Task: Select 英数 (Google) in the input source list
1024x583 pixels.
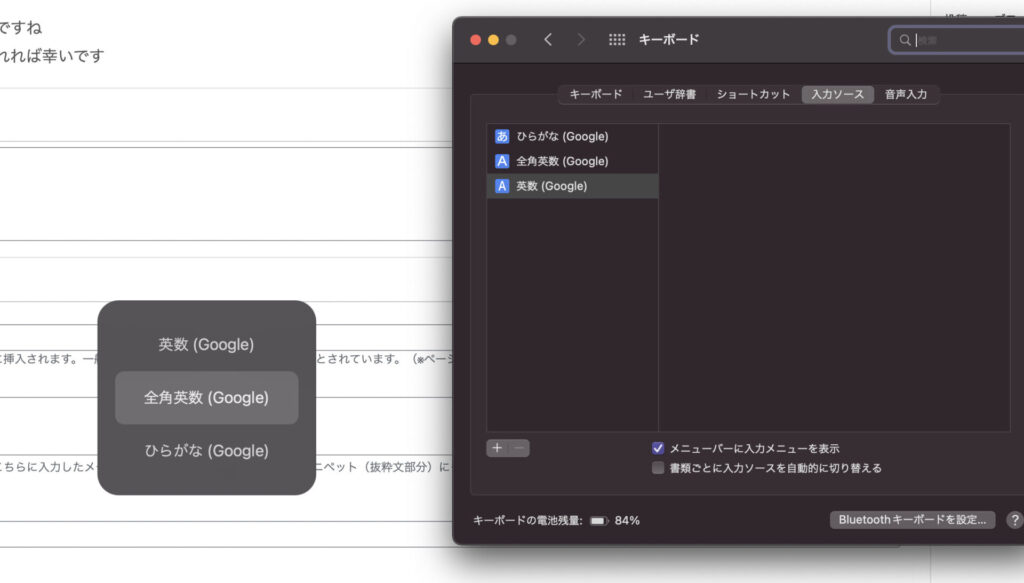Action: pos(572,186)
